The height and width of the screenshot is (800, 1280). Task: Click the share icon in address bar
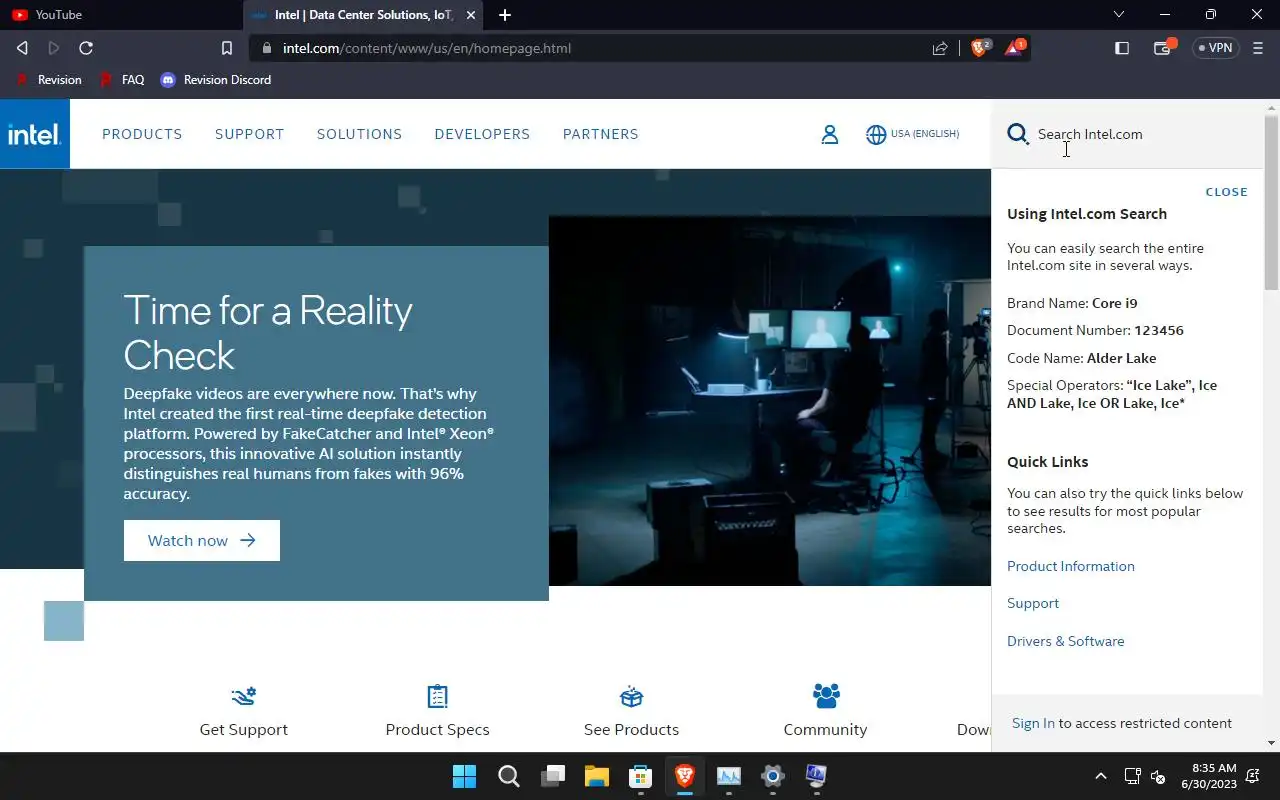tap(940, 48)
